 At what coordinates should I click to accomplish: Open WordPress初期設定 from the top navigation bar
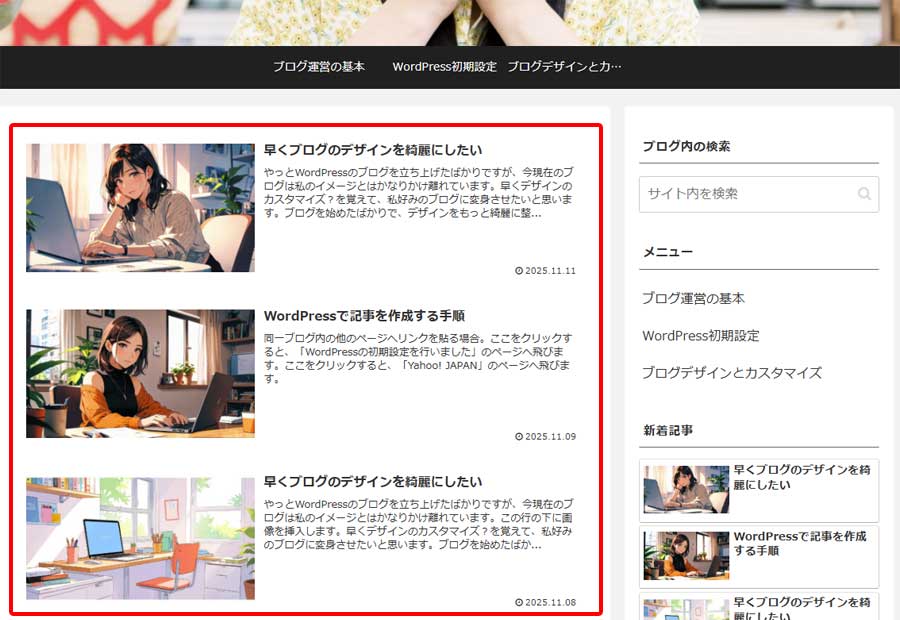pyautogui.click(x=444, y=66)
